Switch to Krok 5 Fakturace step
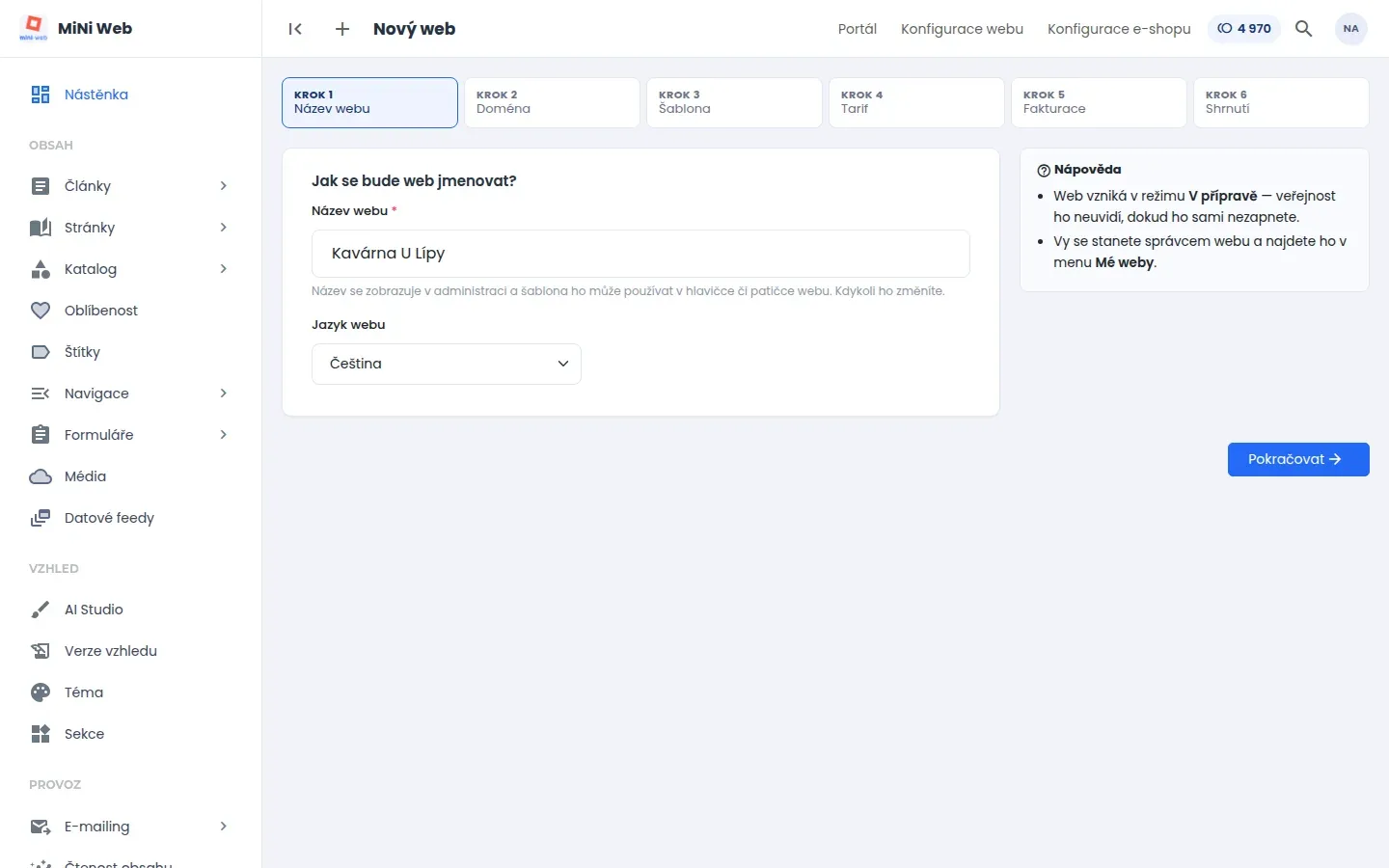1389x868 pixels. pyautogui.click(x=1099, y=102)
